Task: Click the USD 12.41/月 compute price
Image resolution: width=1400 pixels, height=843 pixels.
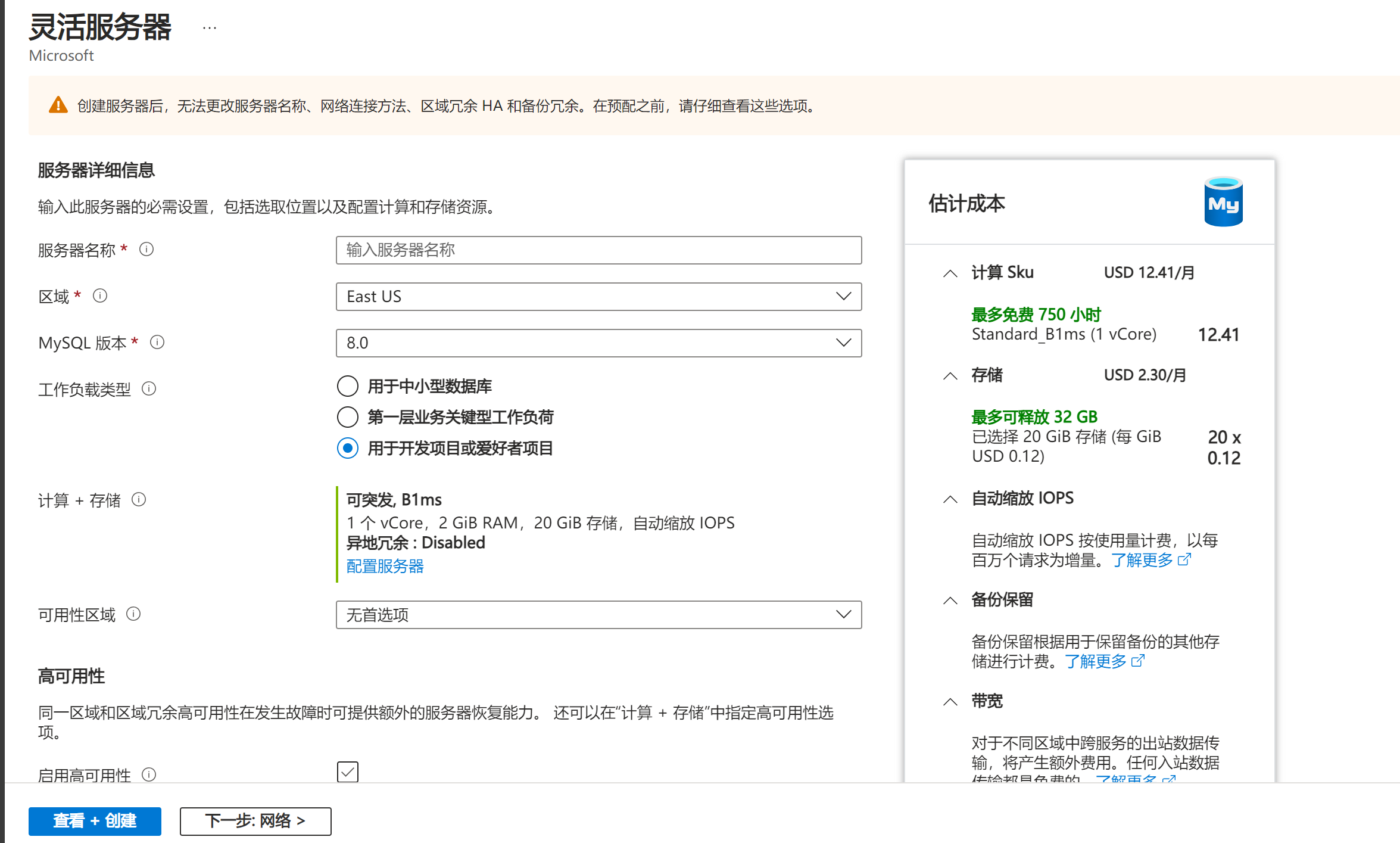Action: (1149, 272)
